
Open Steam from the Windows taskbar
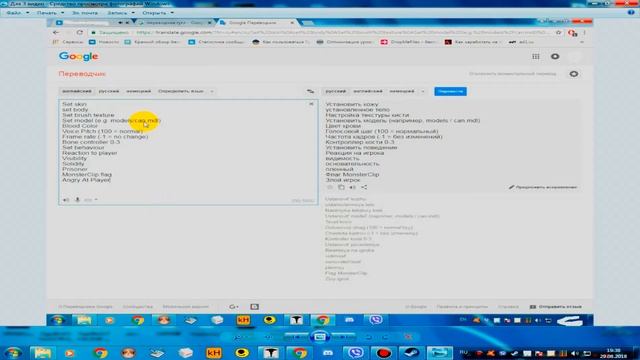click(411, 353)
